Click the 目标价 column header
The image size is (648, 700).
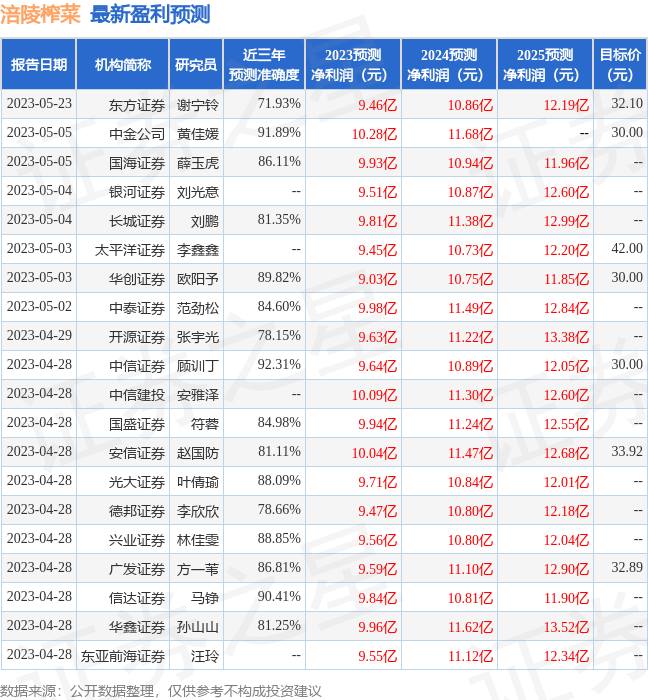pyautogui.click(x=620, y=64)
